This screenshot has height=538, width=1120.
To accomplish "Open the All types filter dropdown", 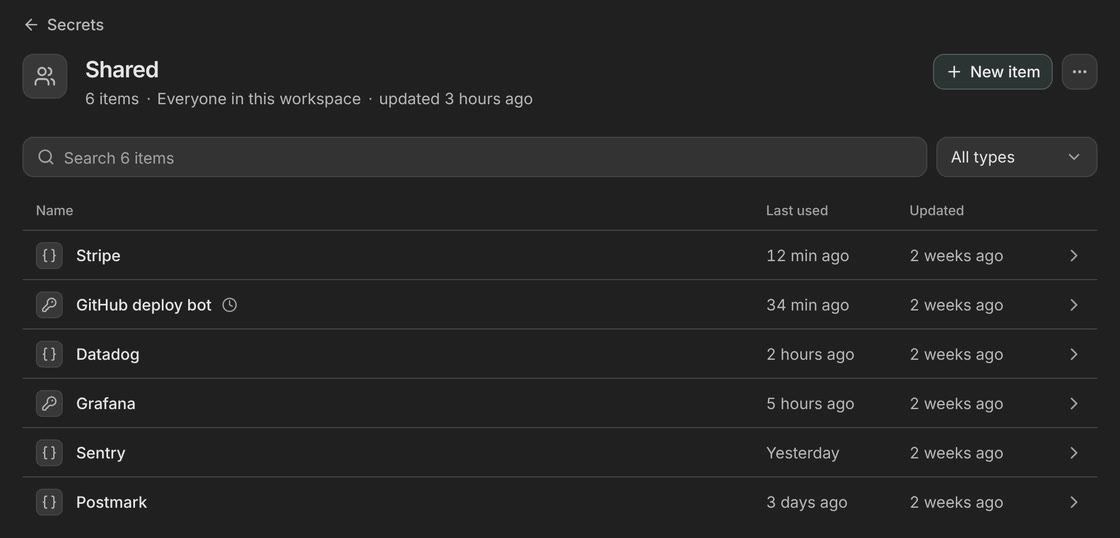I will tap(1016, 157).
